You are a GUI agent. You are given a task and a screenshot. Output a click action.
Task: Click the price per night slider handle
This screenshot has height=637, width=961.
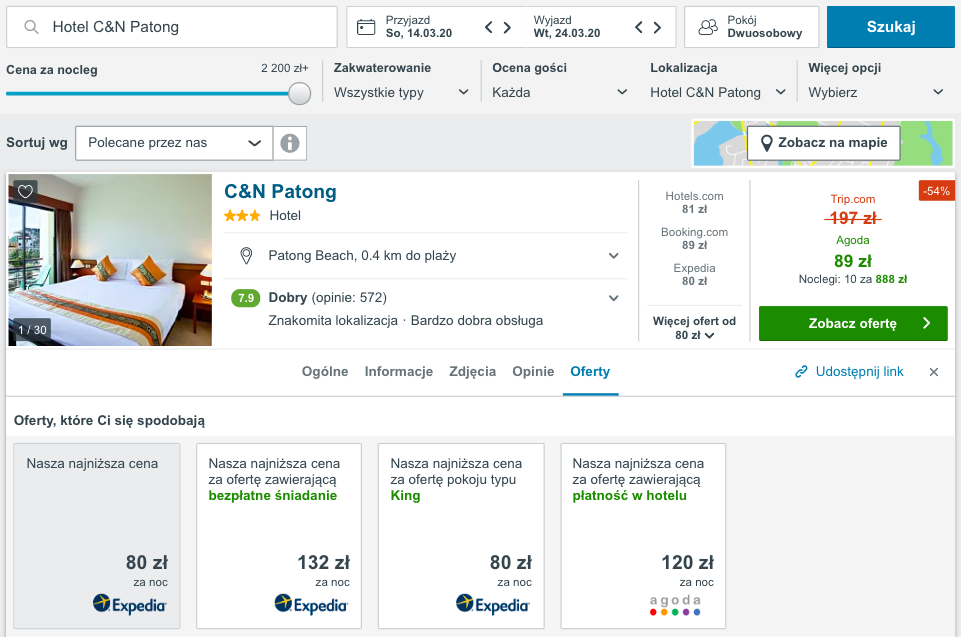299,94
